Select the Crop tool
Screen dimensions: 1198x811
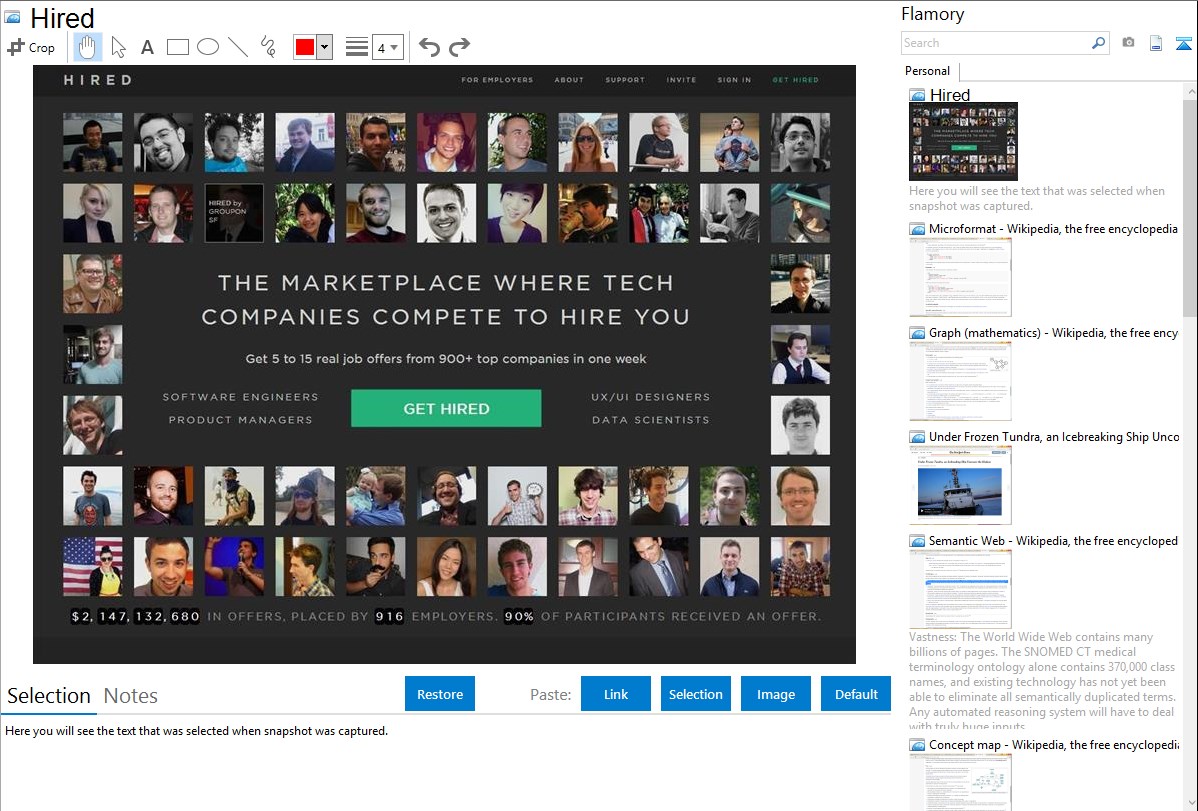[31, 47]
